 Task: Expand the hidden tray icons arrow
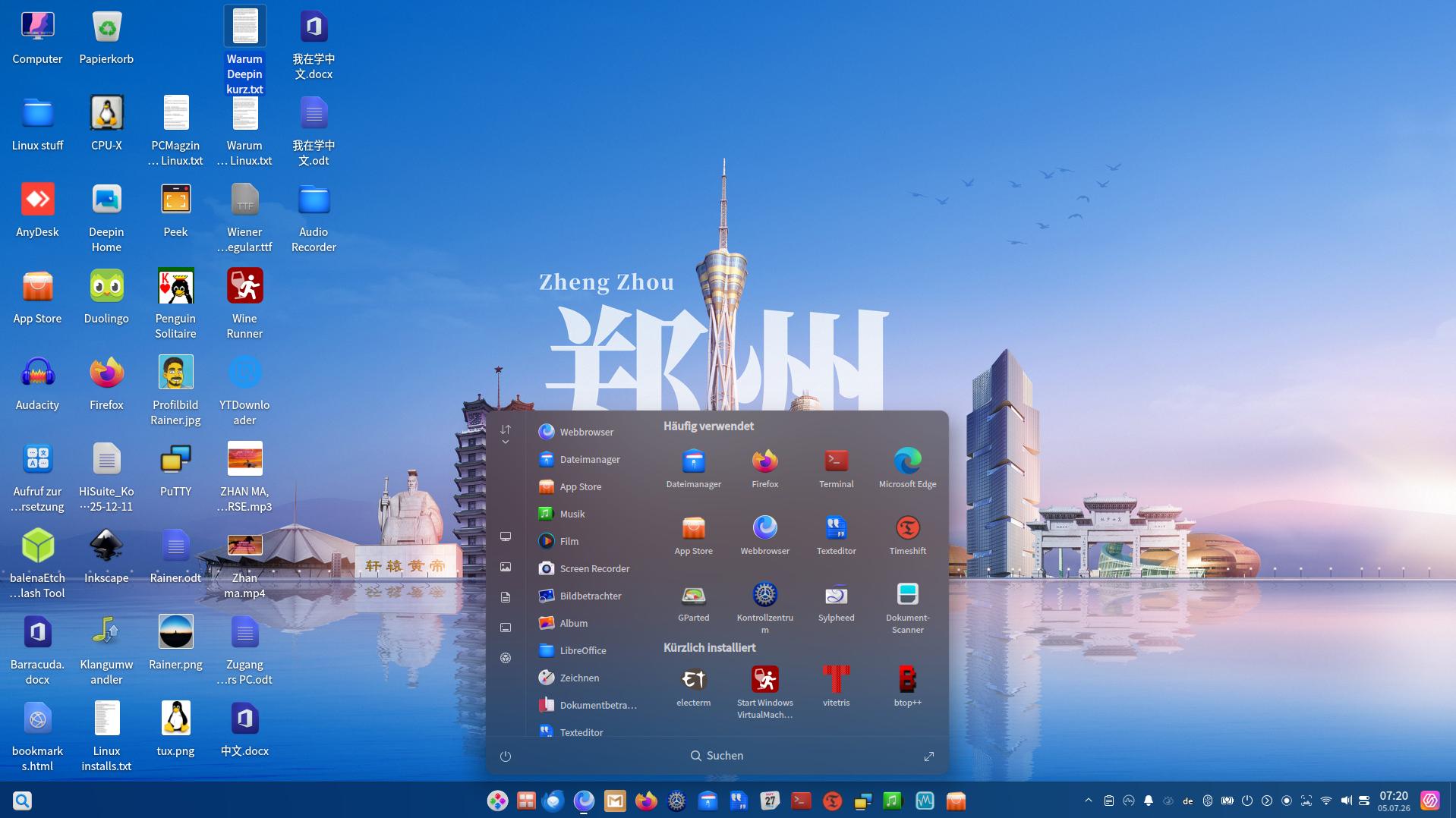point(1089,801)
